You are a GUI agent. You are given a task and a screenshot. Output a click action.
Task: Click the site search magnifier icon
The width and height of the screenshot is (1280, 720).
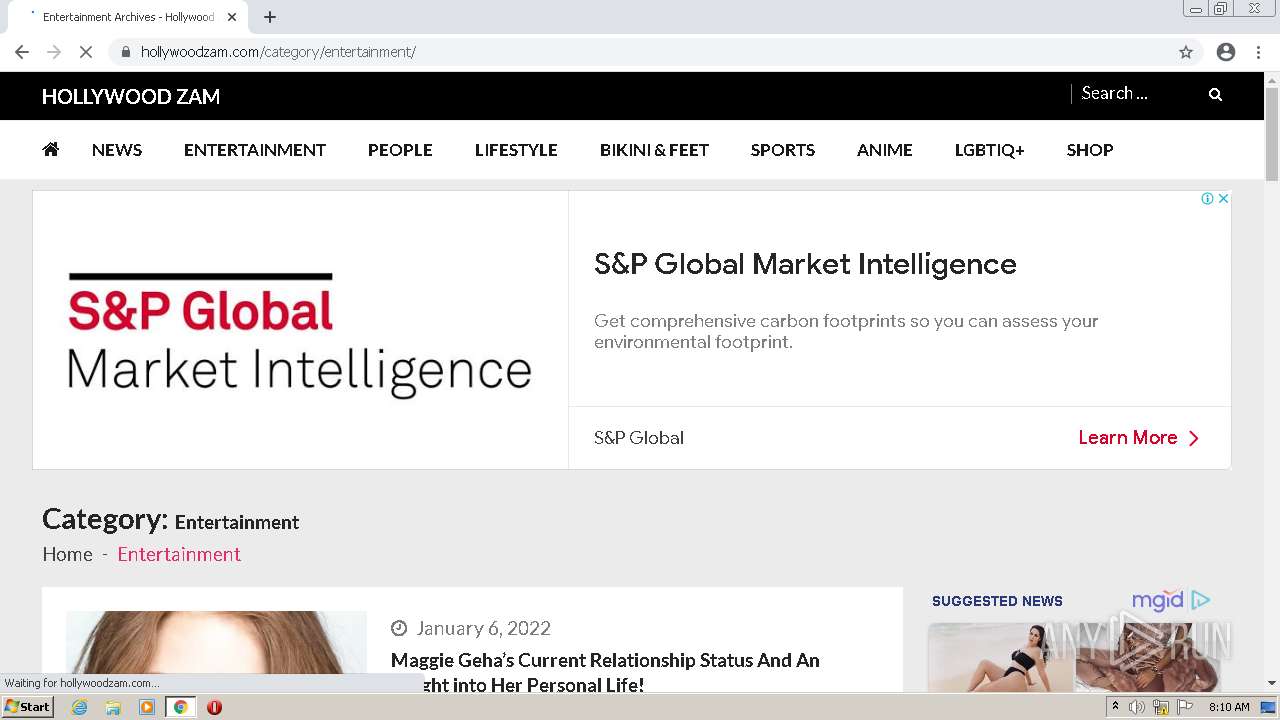click(x=1215, y=94)
